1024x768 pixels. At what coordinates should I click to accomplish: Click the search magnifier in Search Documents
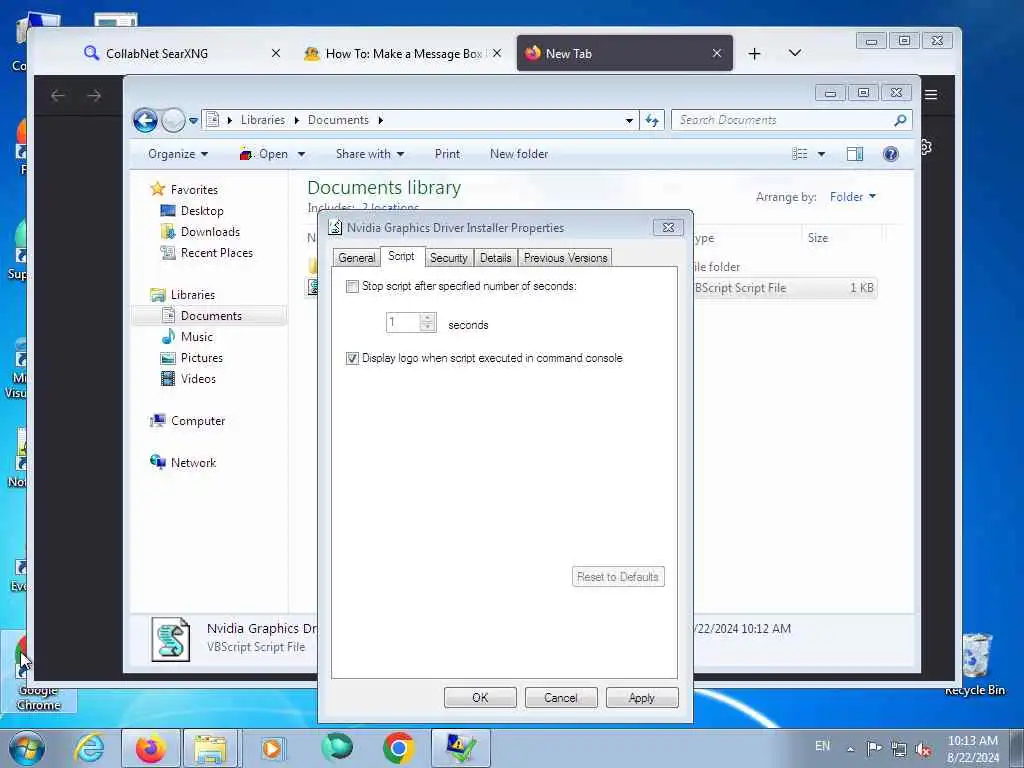(x=900, y=120)
